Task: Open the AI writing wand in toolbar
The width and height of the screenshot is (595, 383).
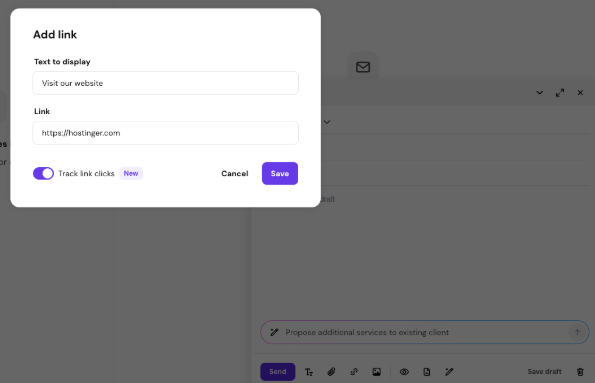Action: coord(449,372)
